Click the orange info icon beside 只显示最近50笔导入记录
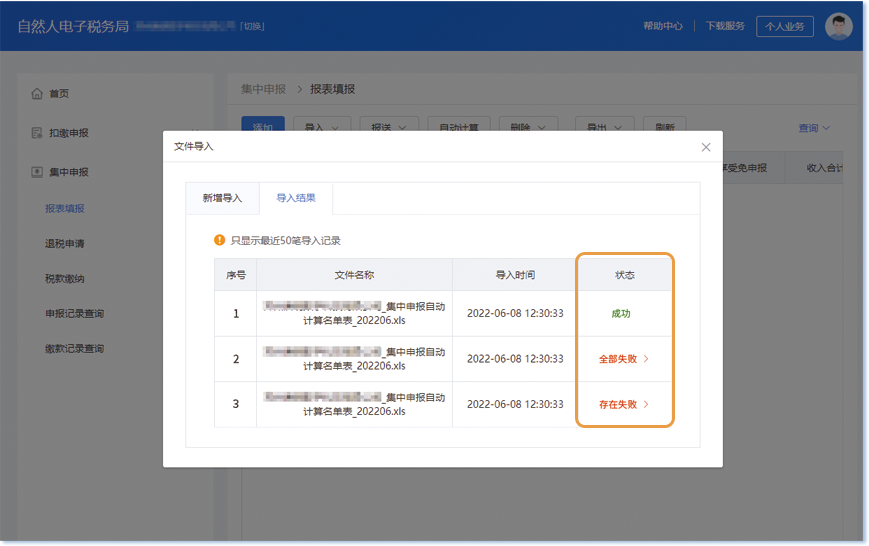This screenshot has height=546, width=869. 220,240
